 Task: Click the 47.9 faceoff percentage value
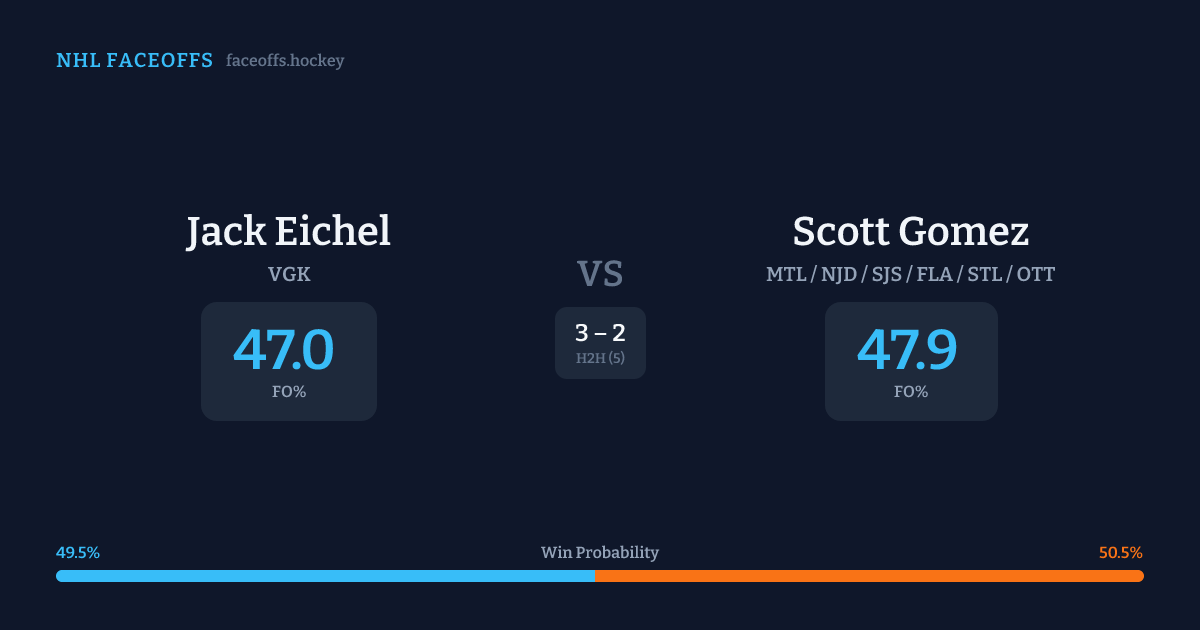coord(907,351)
